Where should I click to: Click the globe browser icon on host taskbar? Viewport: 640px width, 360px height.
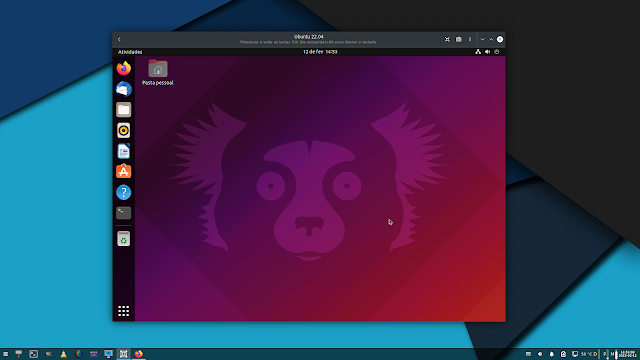[78, 354]
